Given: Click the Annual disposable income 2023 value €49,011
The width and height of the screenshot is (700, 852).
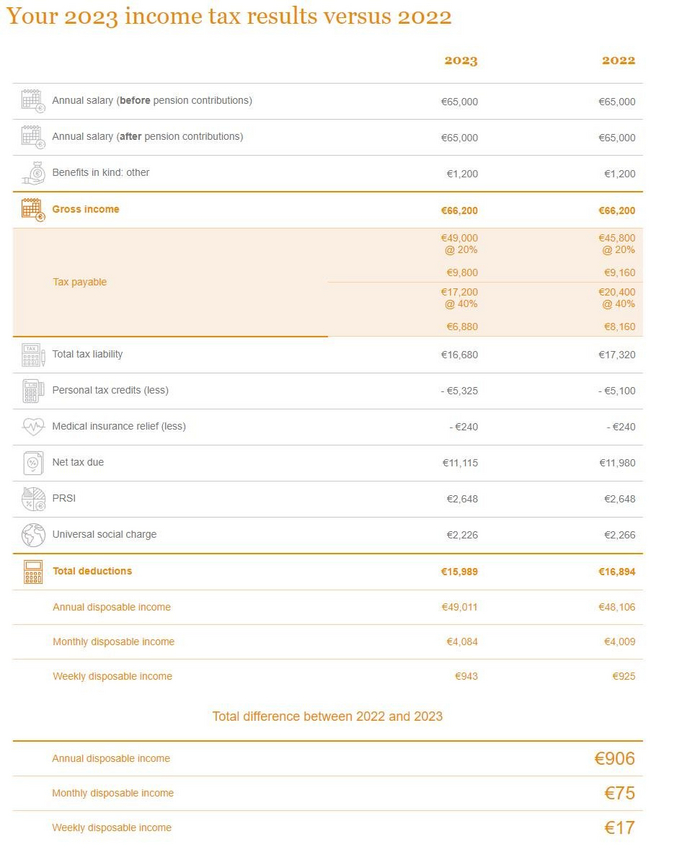Looking at the screenshot, I should [459, 607].
